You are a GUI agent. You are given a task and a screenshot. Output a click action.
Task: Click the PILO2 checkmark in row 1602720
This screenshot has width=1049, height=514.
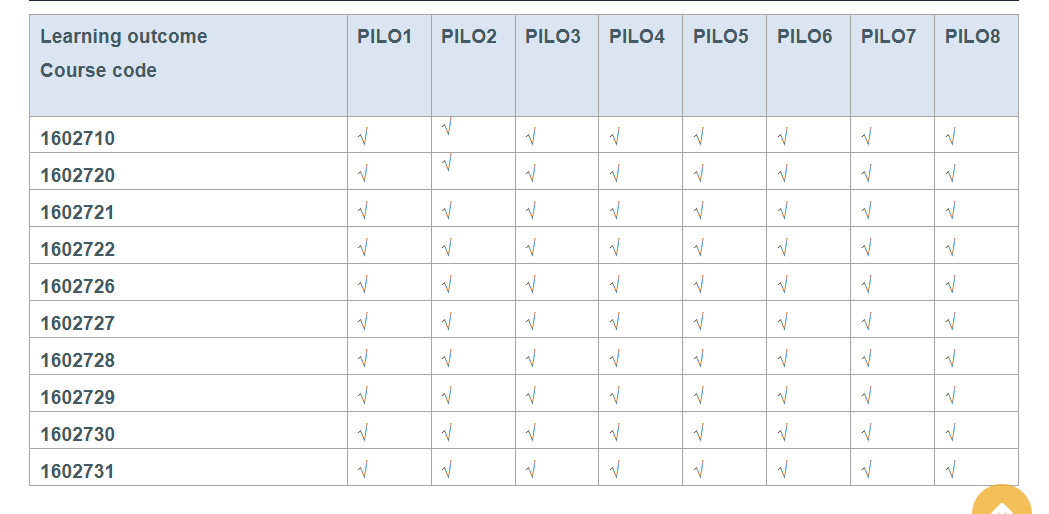447,162
